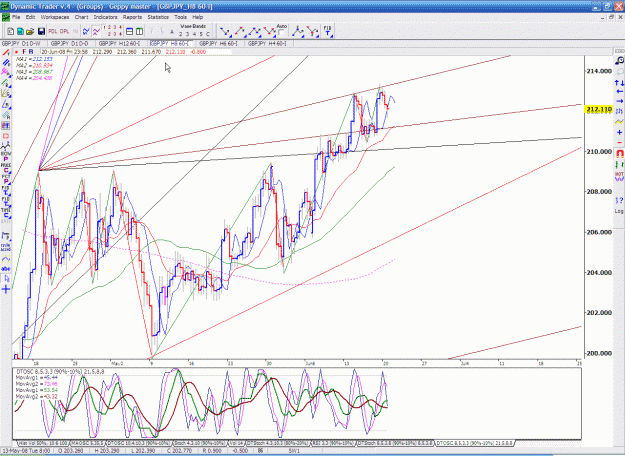Click the EOW P tool in left sidebar
This screenshot has width=625, height=456.
tap(6, 156)
